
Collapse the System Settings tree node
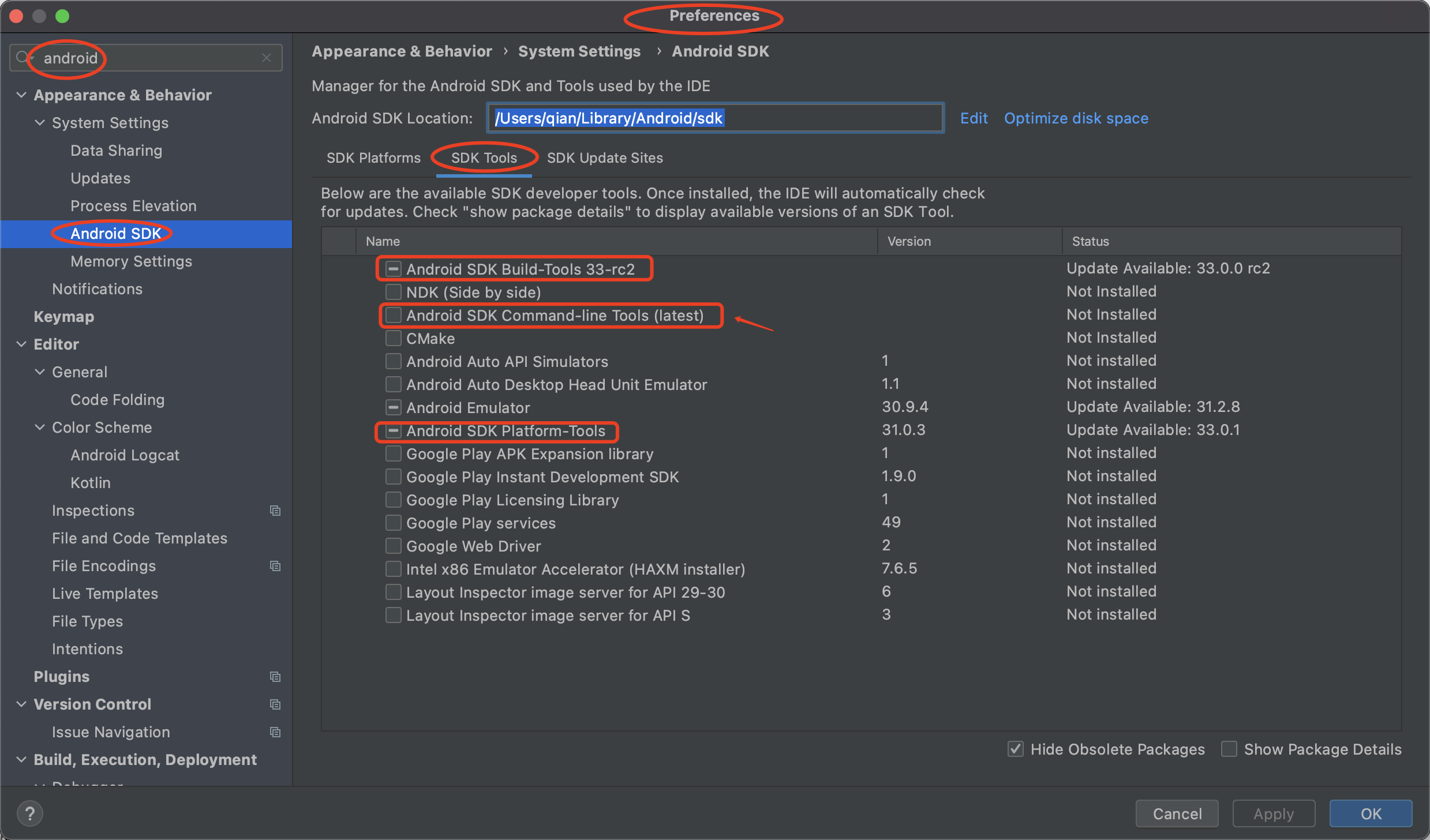[40, 122]
